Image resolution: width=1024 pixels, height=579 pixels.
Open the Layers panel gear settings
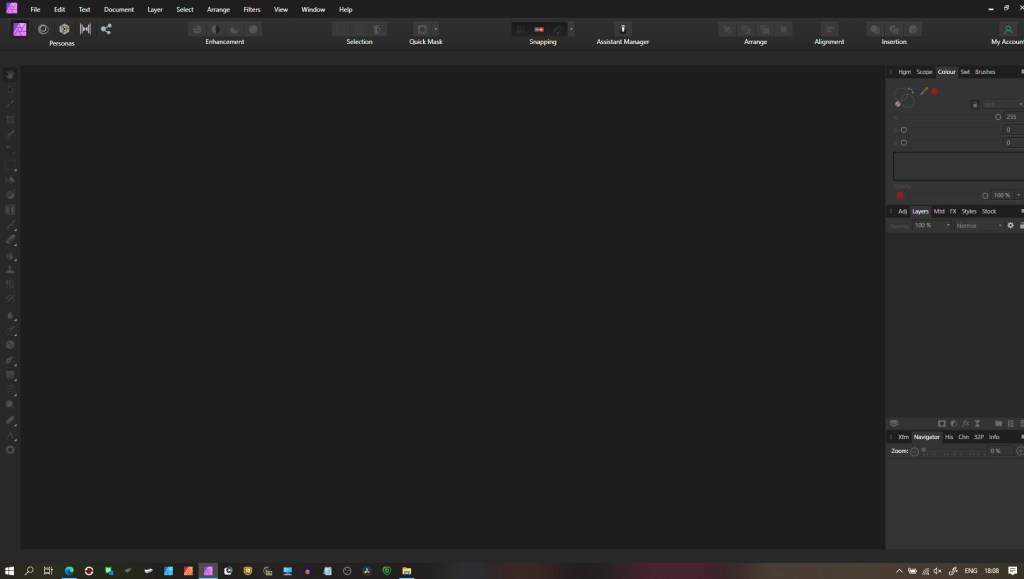tap(1010, 225)
